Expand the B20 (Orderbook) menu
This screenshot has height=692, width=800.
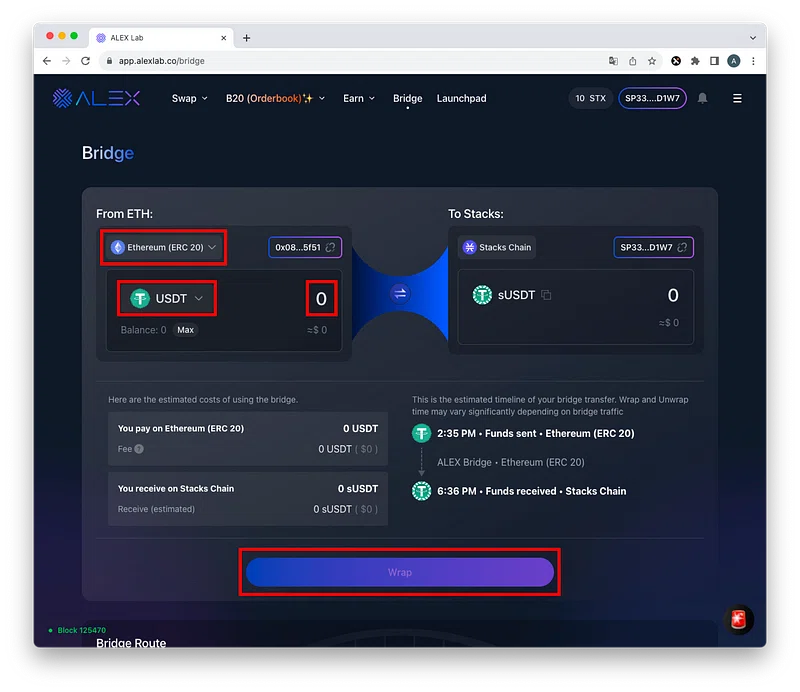[276, 98]
